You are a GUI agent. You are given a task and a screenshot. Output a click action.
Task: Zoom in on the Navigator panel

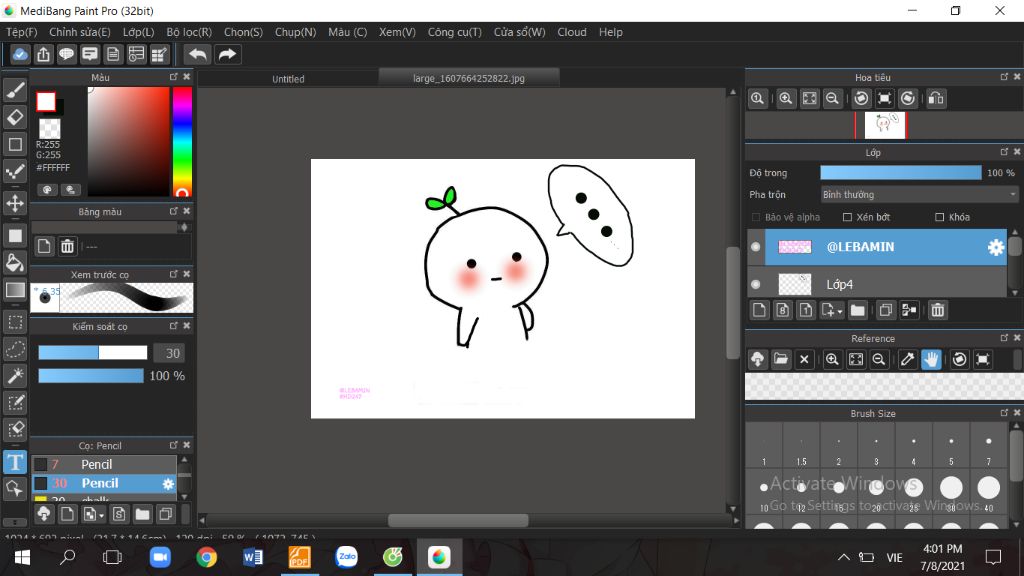(786, 99)
